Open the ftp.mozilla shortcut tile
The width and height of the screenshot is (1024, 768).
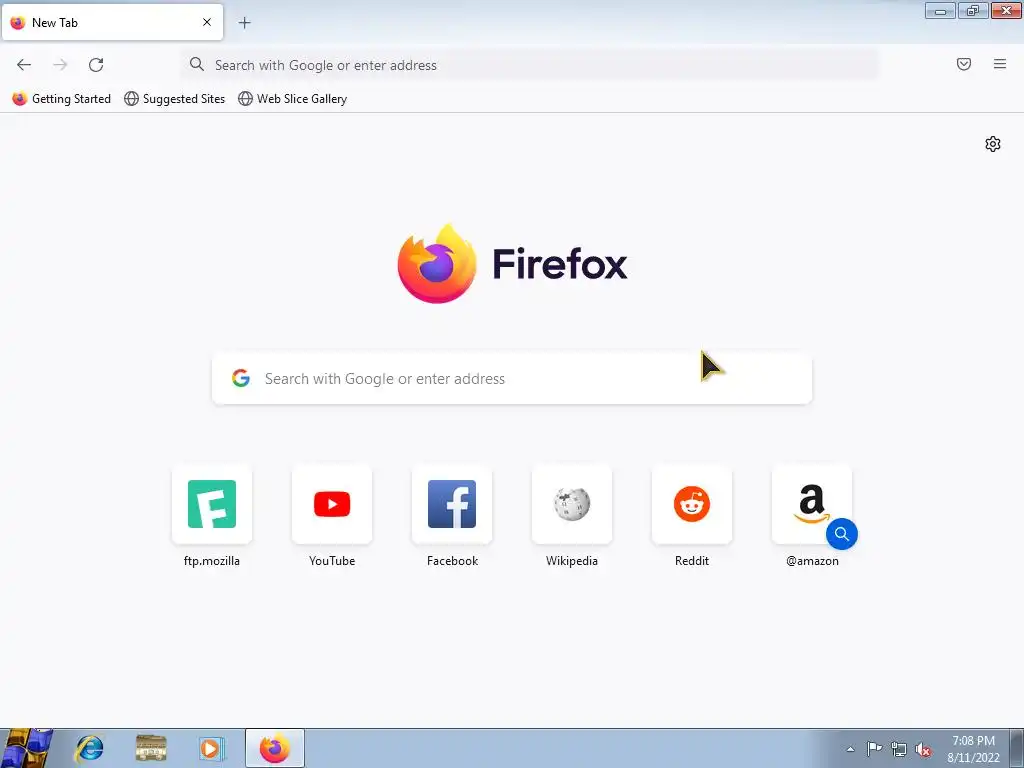[212, 504]
